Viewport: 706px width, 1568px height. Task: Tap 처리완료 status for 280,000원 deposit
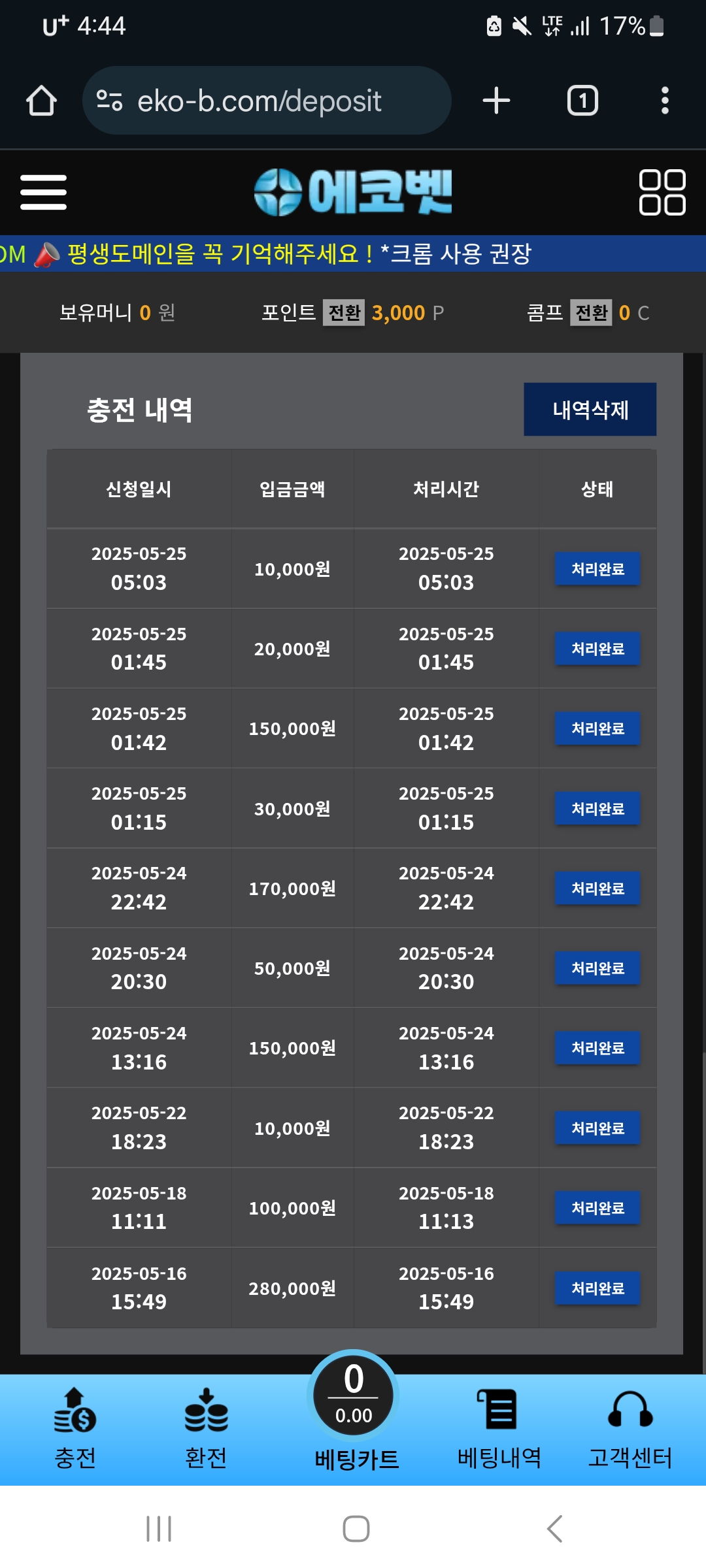click(x=597, y=1288)
